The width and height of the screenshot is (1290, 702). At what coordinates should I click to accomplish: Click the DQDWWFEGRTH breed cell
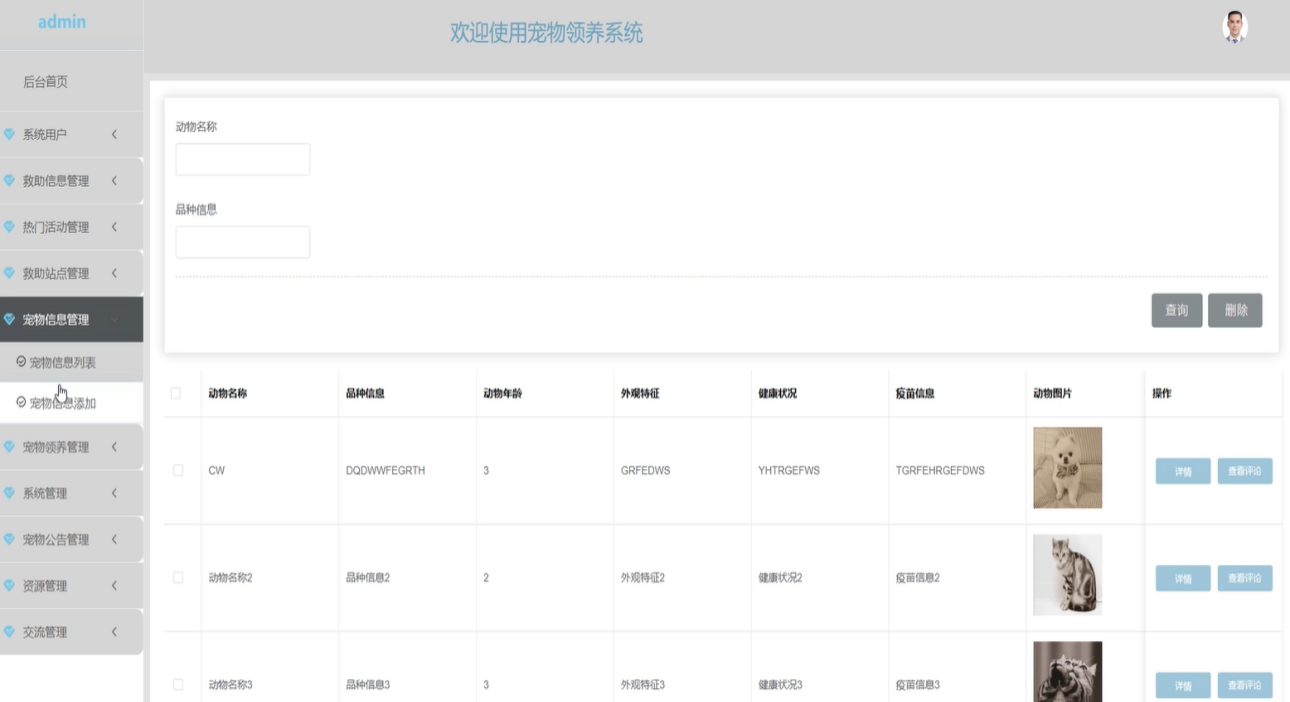[385, 470]
